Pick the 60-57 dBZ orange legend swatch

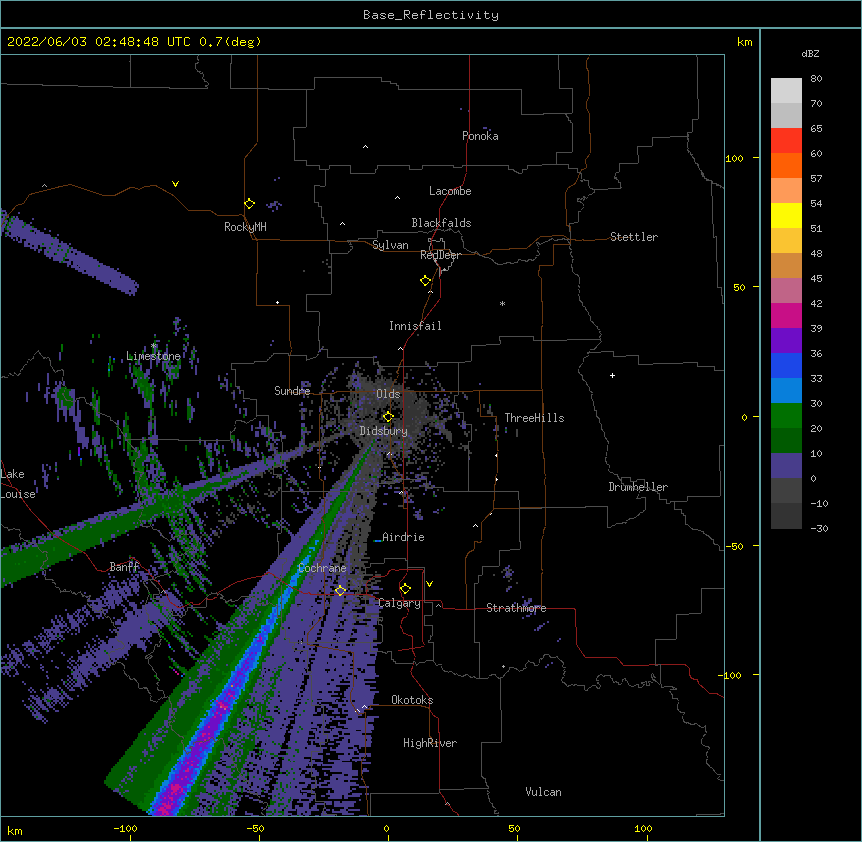[786, 165]
